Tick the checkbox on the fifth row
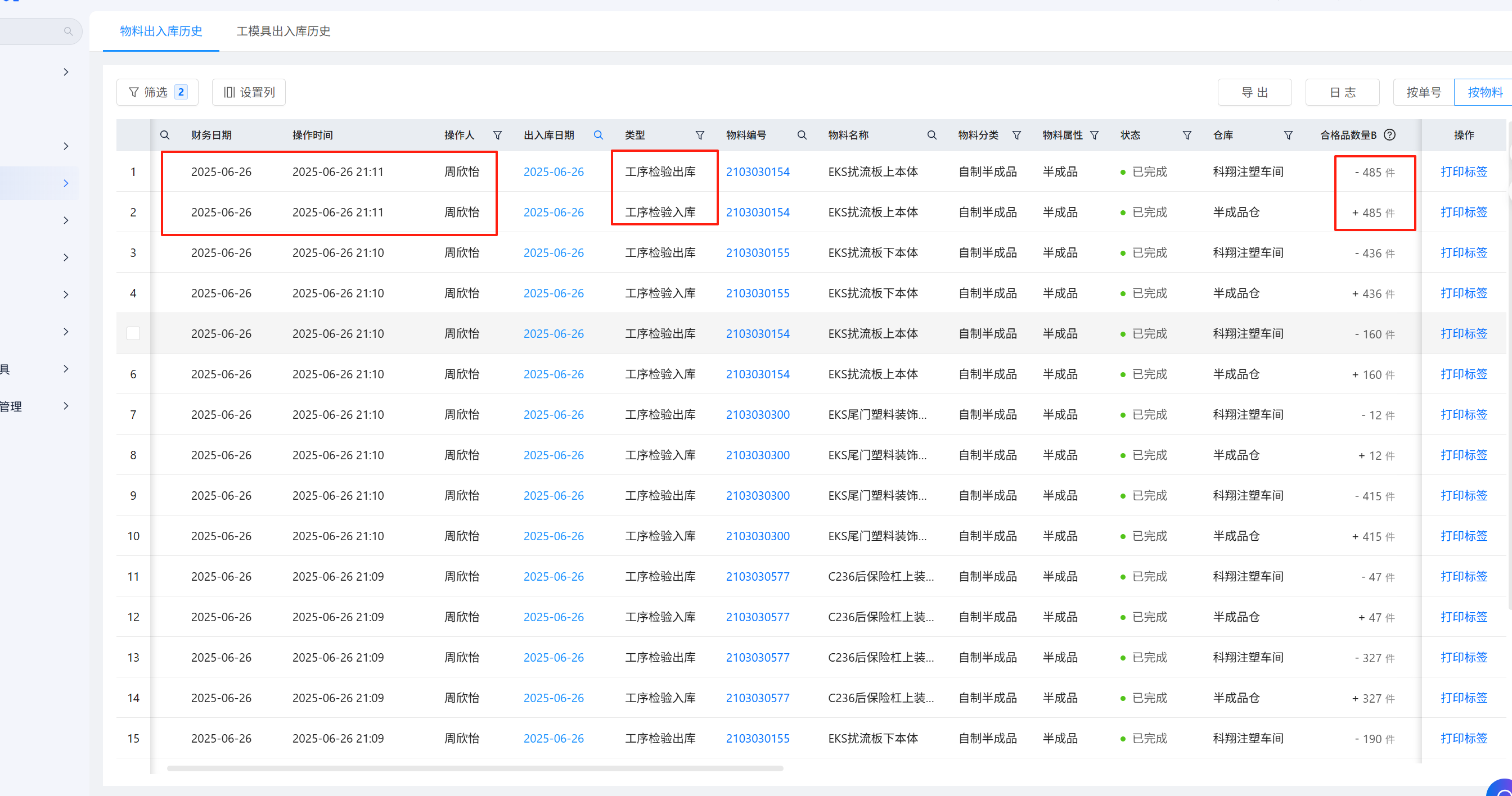The height and width of the screenshot is (796, 1512). 133,333
